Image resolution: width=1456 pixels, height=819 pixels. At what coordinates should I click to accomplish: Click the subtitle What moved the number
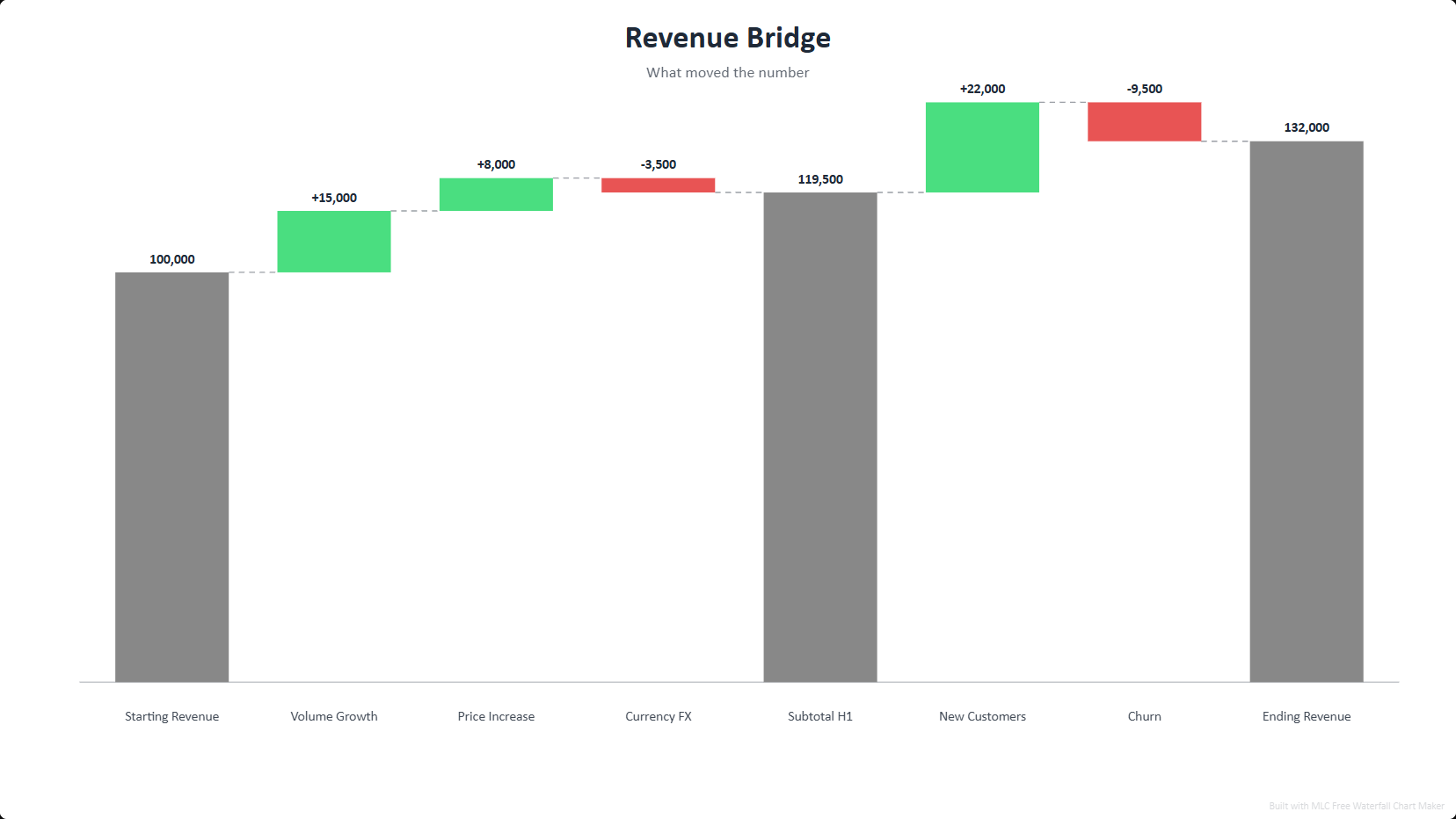728,73
